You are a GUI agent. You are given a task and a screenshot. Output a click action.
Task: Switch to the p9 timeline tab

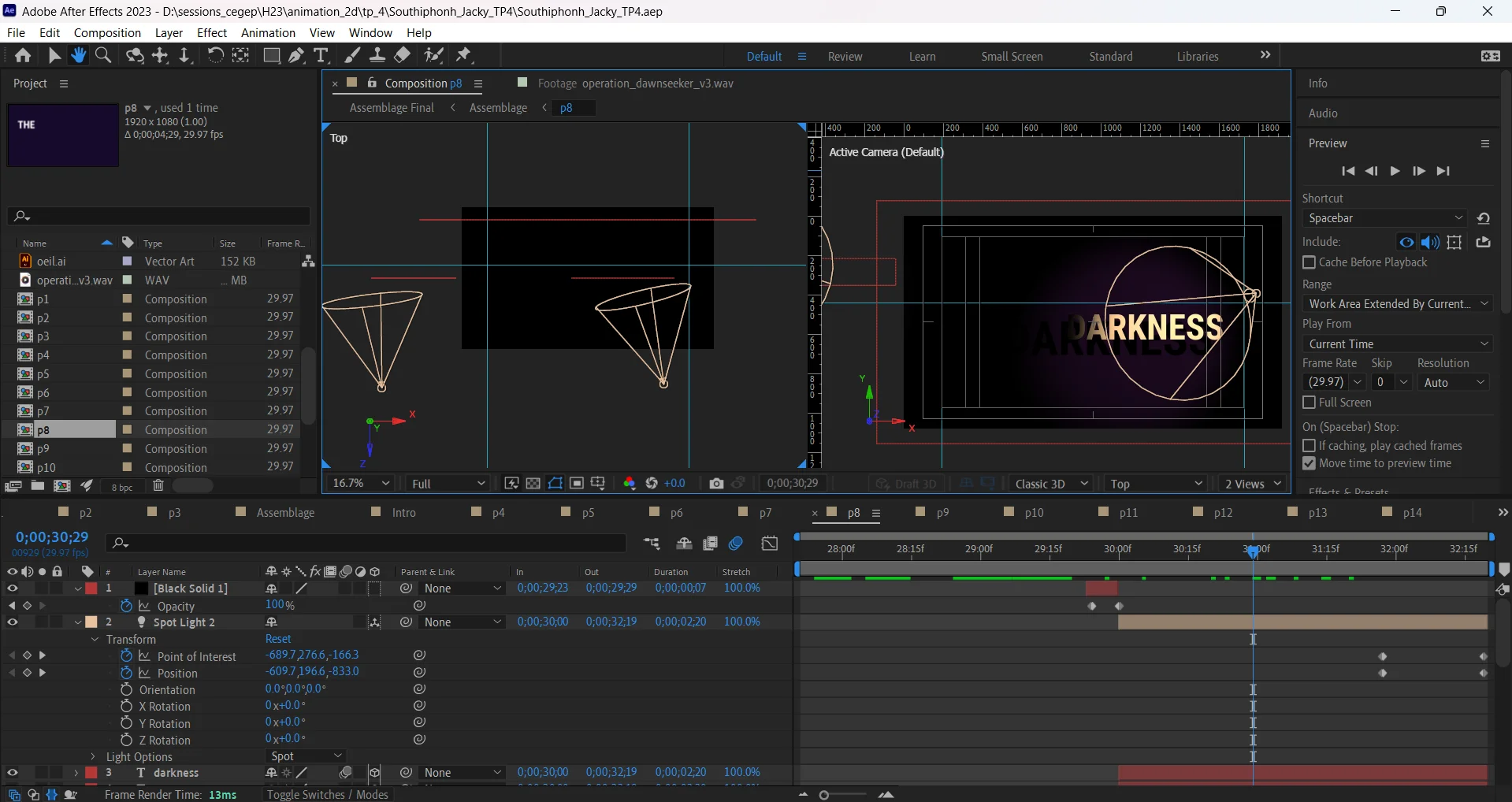pyautogui.click(x=942, y=513)
